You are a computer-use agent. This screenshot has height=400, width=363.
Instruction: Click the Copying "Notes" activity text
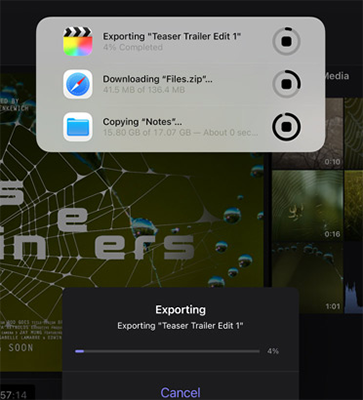tap(142, 122)
